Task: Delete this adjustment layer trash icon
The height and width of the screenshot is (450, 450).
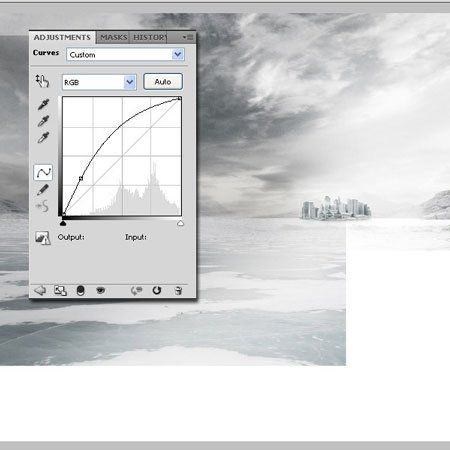Action: pyautogui.click(x=178, y=290)
